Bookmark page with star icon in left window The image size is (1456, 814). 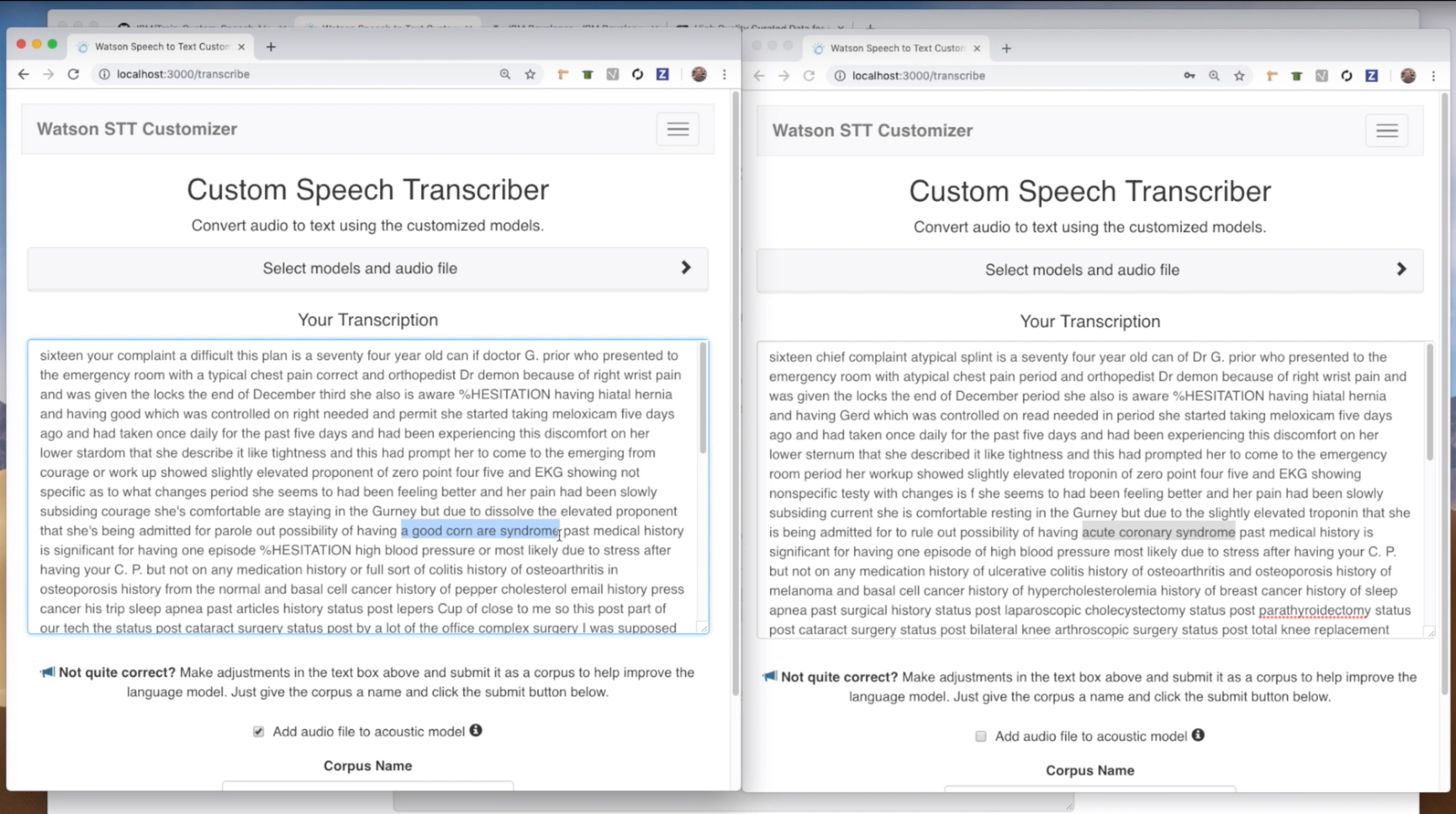point(530,74)
